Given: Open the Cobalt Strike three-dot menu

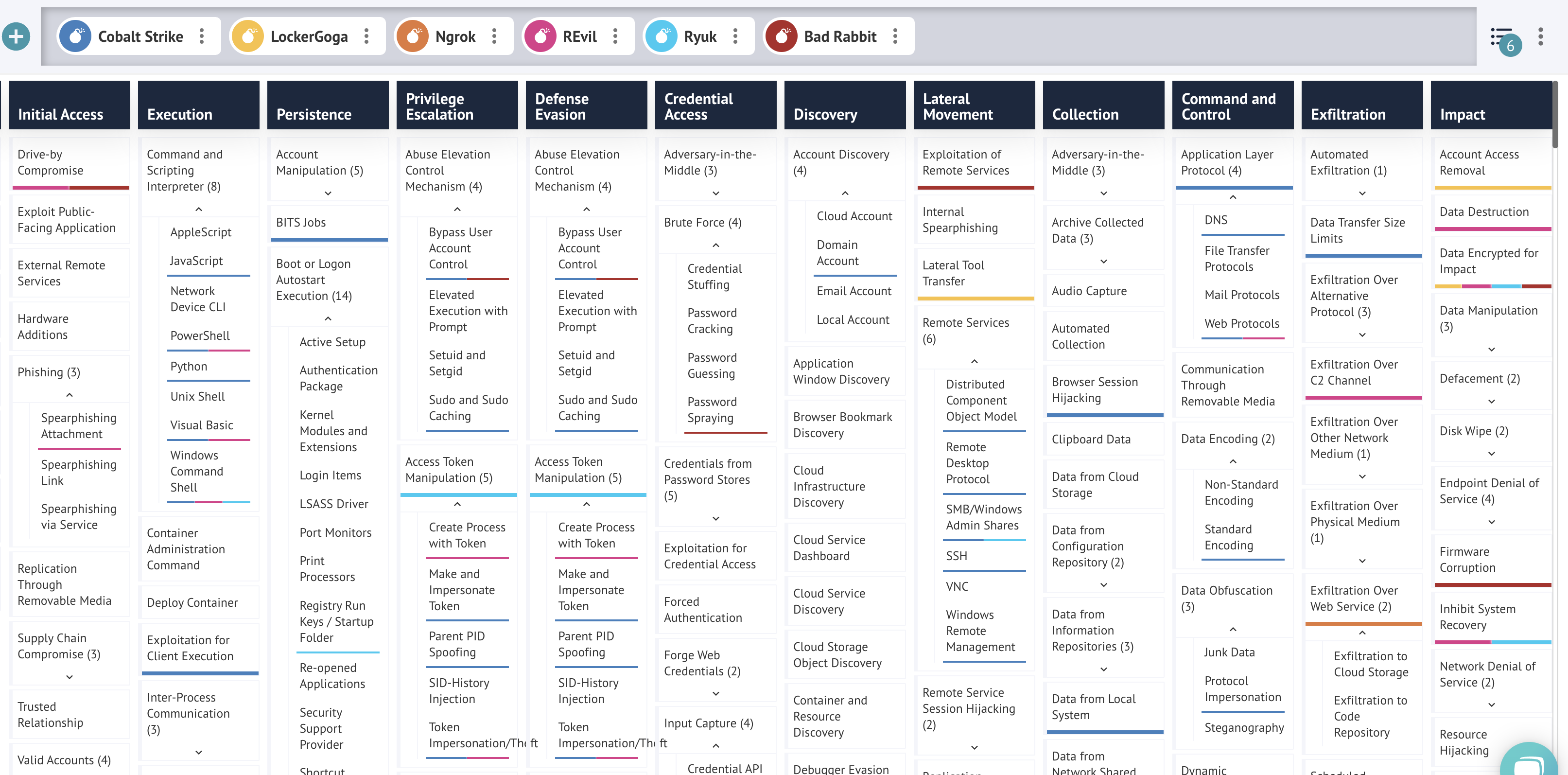Looking at the screenshot, I should [x=202, y=36].
